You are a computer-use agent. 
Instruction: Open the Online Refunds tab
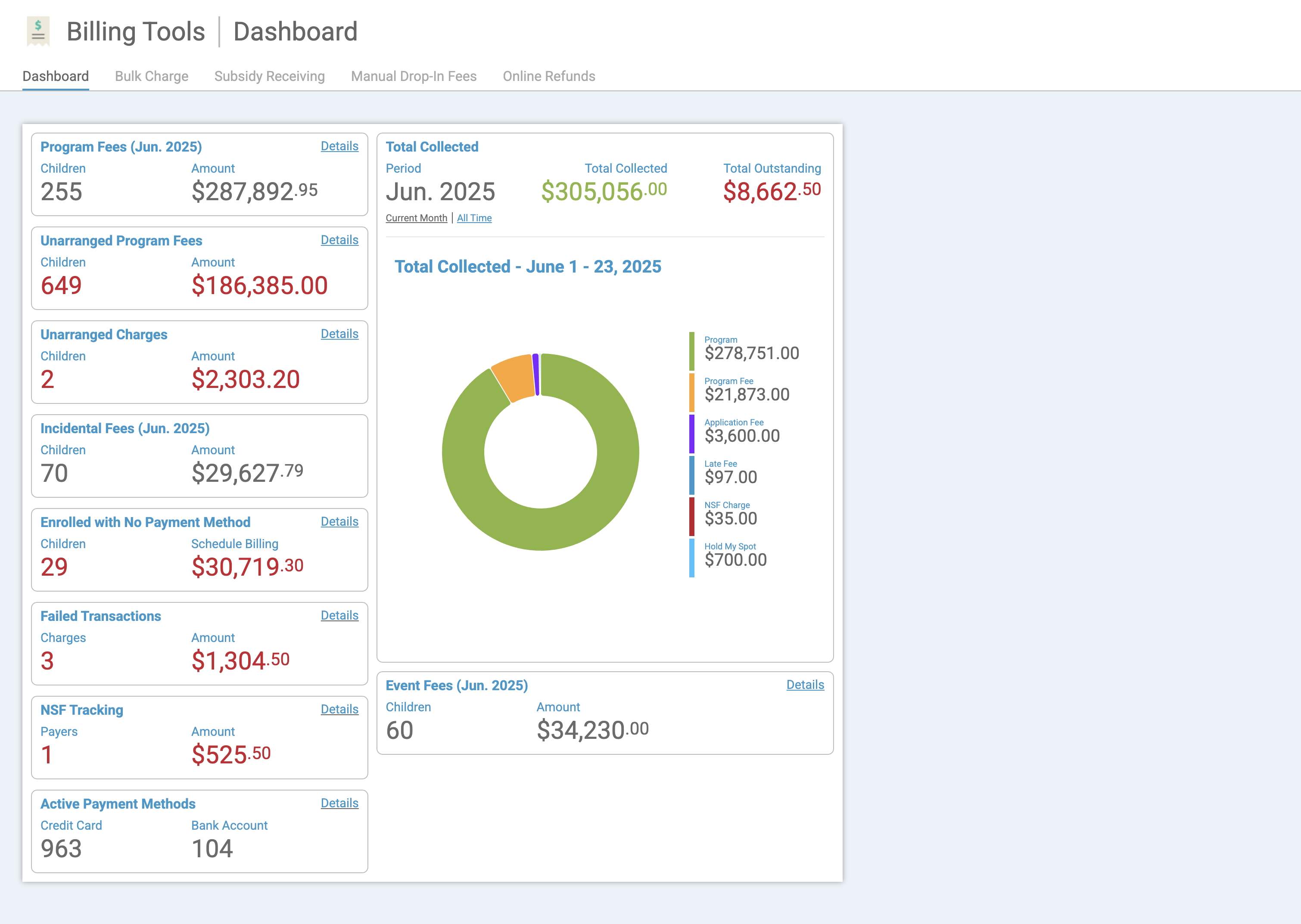tap(549, 76)
